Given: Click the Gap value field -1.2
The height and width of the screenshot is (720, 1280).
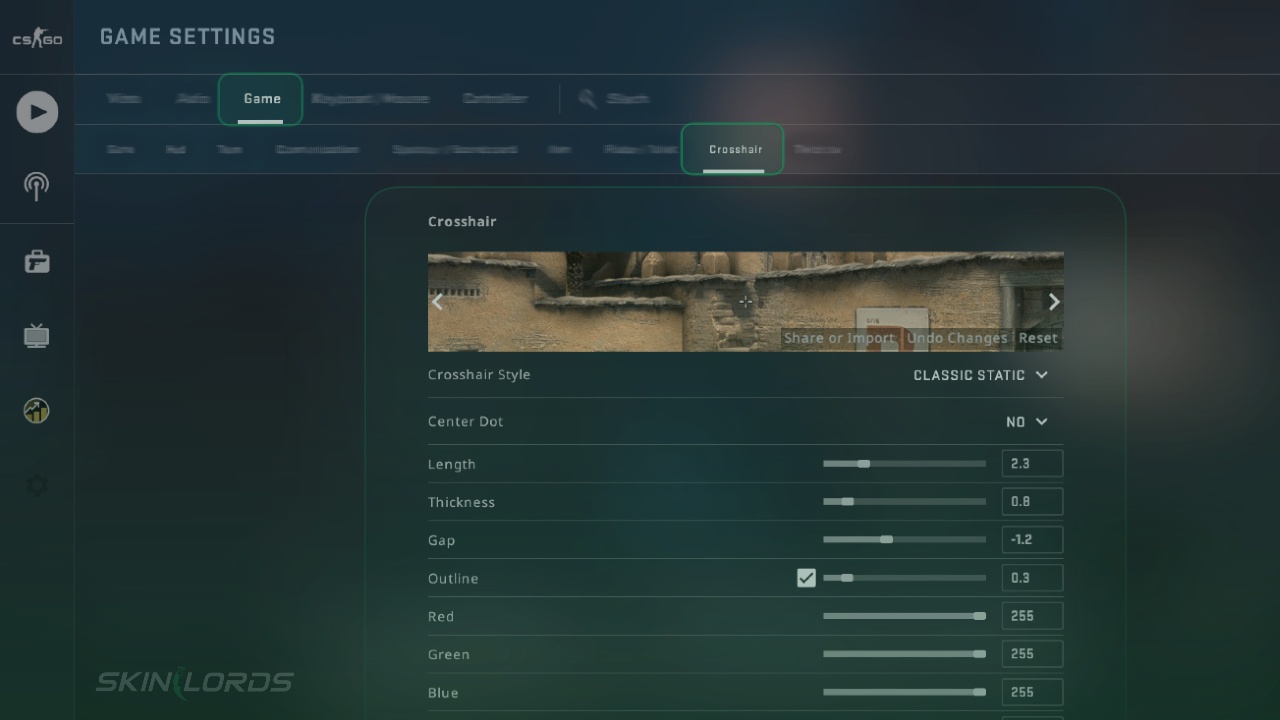Looking at the screenshot, I should [1032, 540].
